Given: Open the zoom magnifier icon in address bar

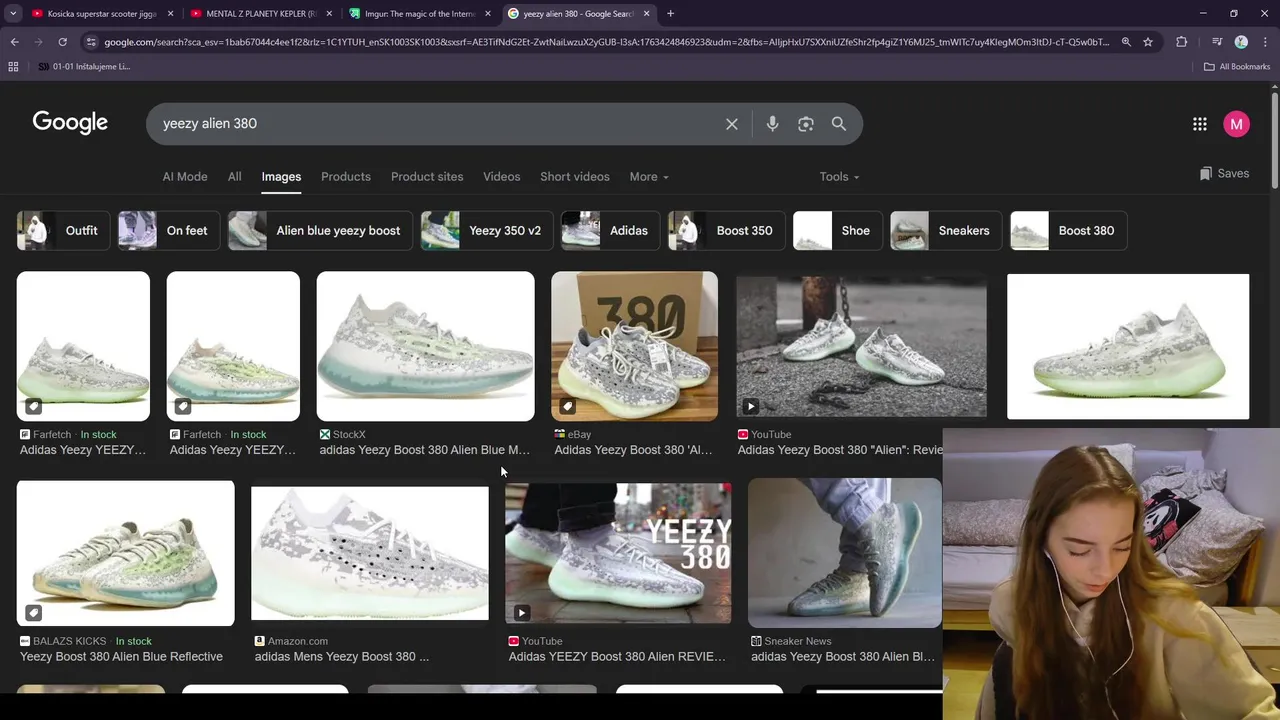Looking at the screenshot, I should point(1126,42).
